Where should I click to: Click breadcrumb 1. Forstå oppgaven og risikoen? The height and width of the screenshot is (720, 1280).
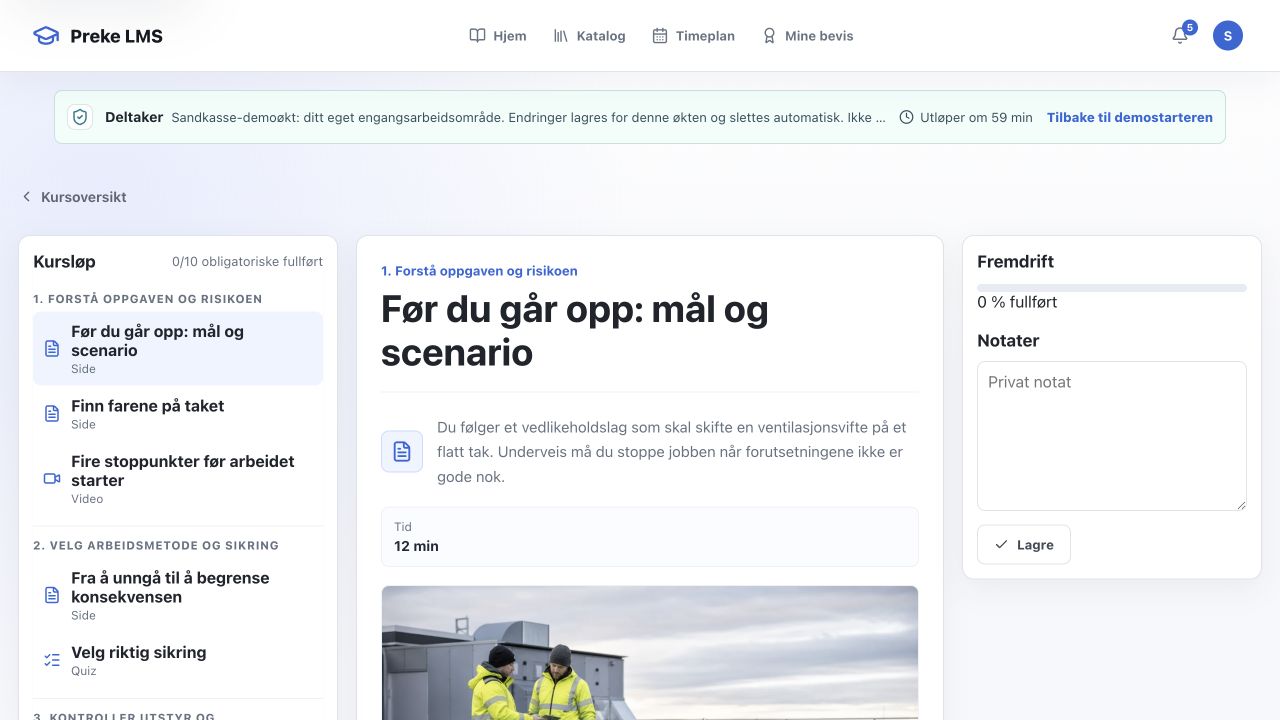click(x=479, y=271)
